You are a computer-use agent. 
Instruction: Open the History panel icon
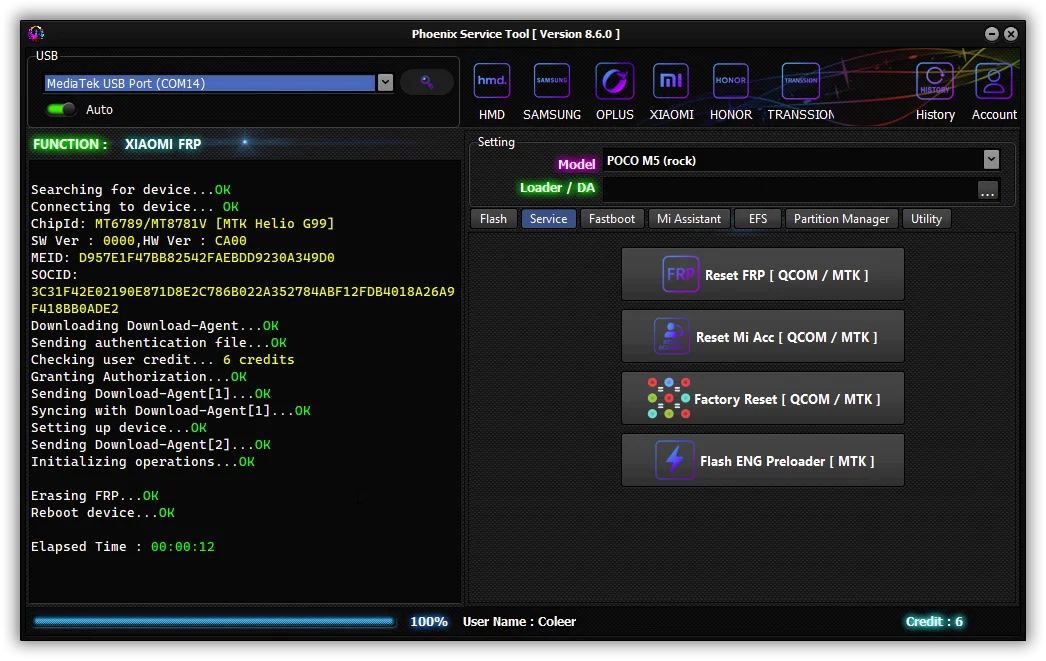pos(935,82)
